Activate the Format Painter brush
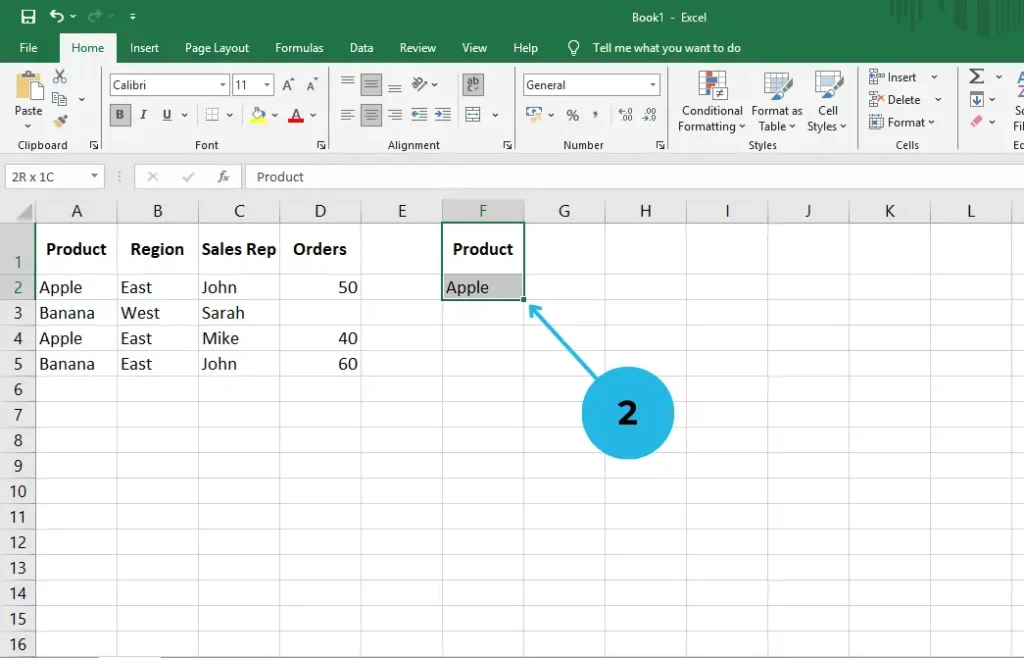1024x658 pixels. 60,121
